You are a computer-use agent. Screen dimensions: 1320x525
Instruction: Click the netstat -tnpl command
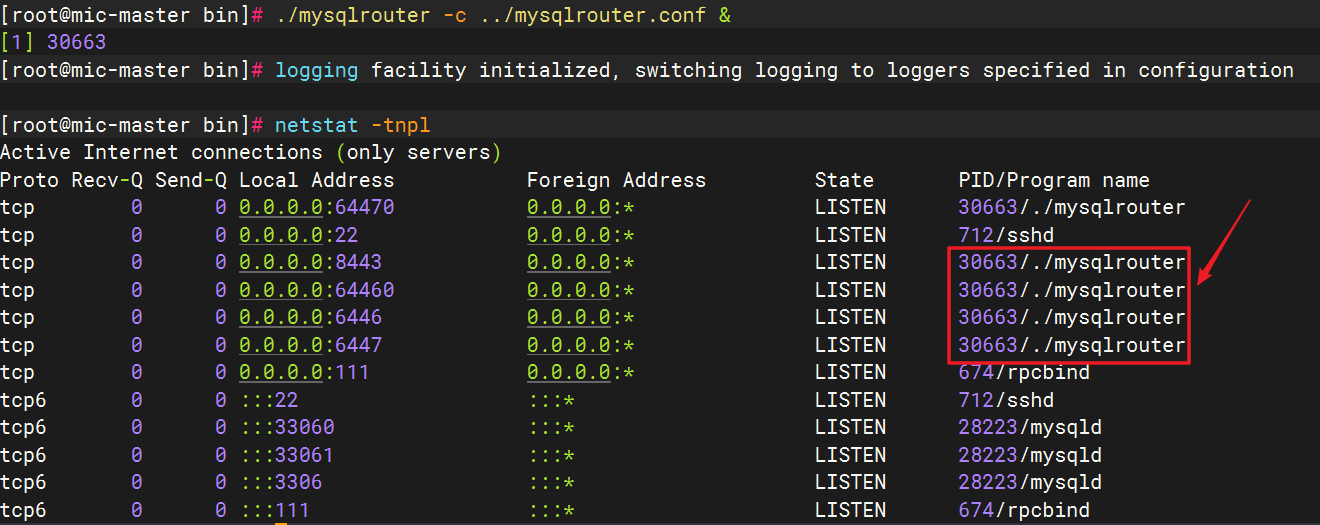tap(353, 125)
